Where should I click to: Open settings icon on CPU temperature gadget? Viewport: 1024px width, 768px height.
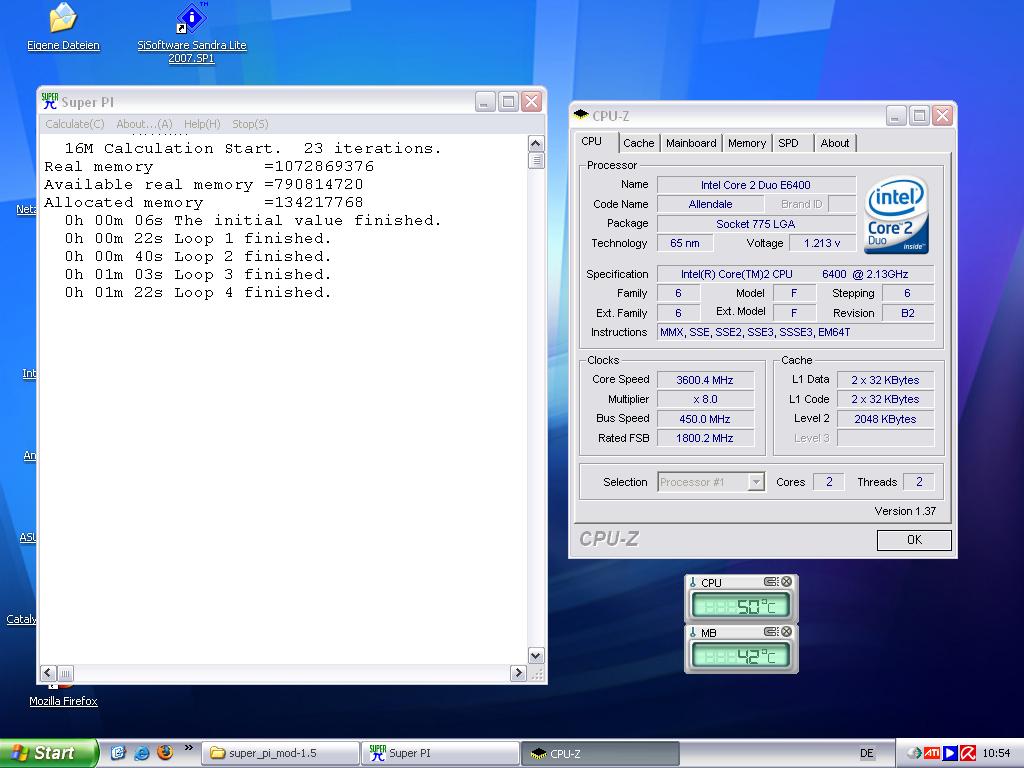pyautogui.click(x=771, y=581)
